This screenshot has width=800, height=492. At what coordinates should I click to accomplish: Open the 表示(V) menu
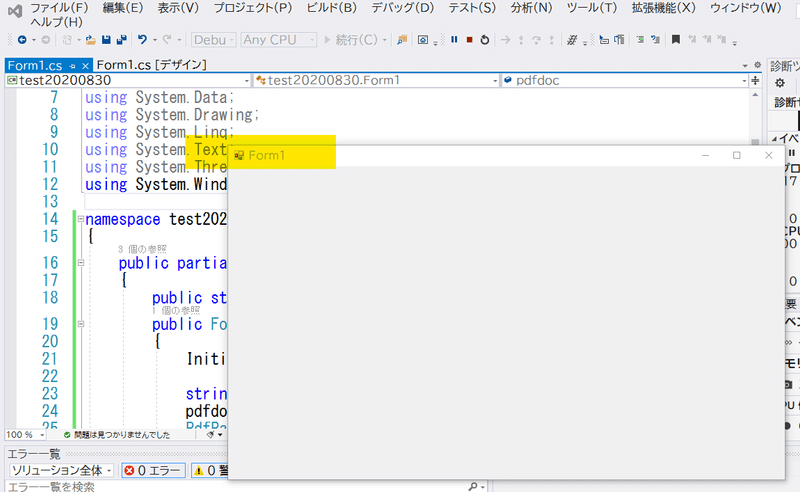pos(178,8)
